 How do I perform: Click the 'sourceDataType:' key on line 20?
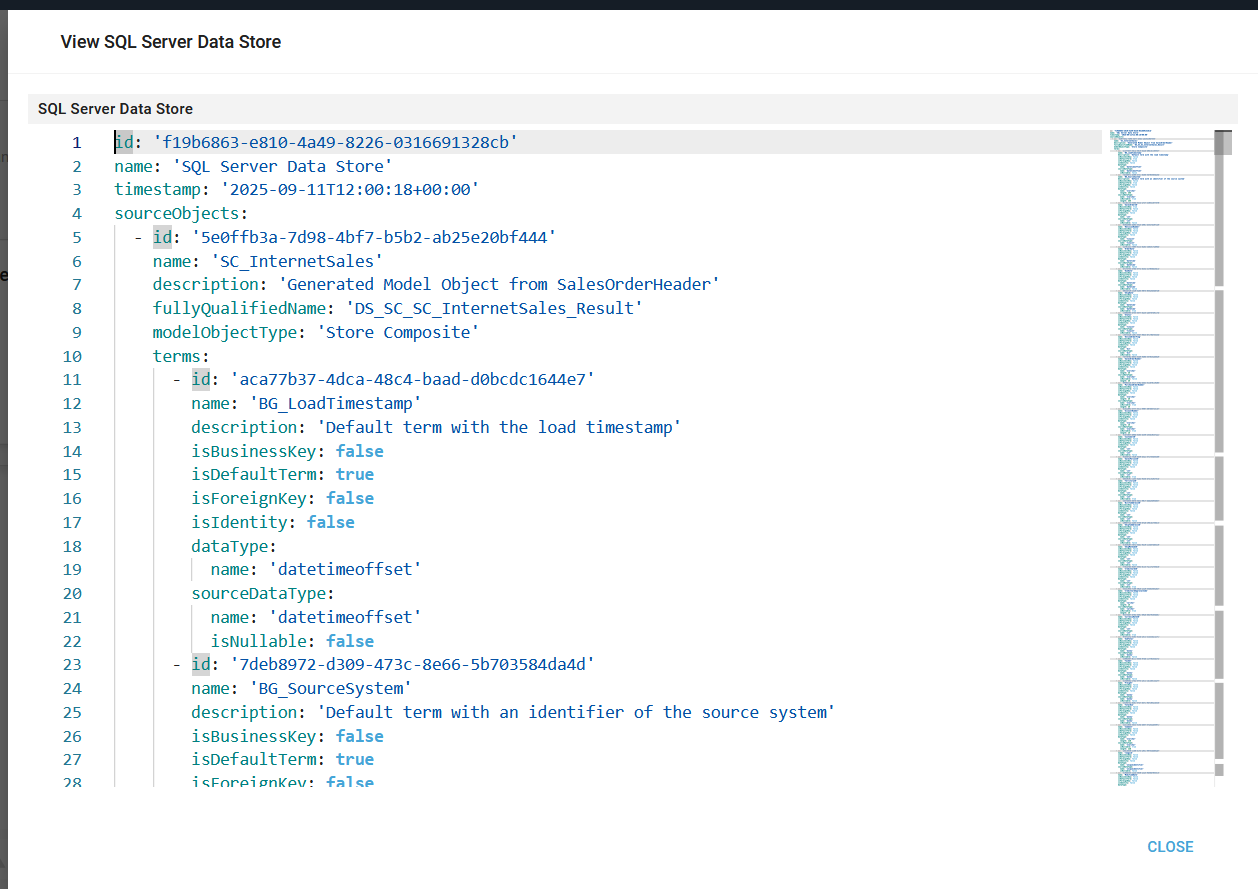263,593
